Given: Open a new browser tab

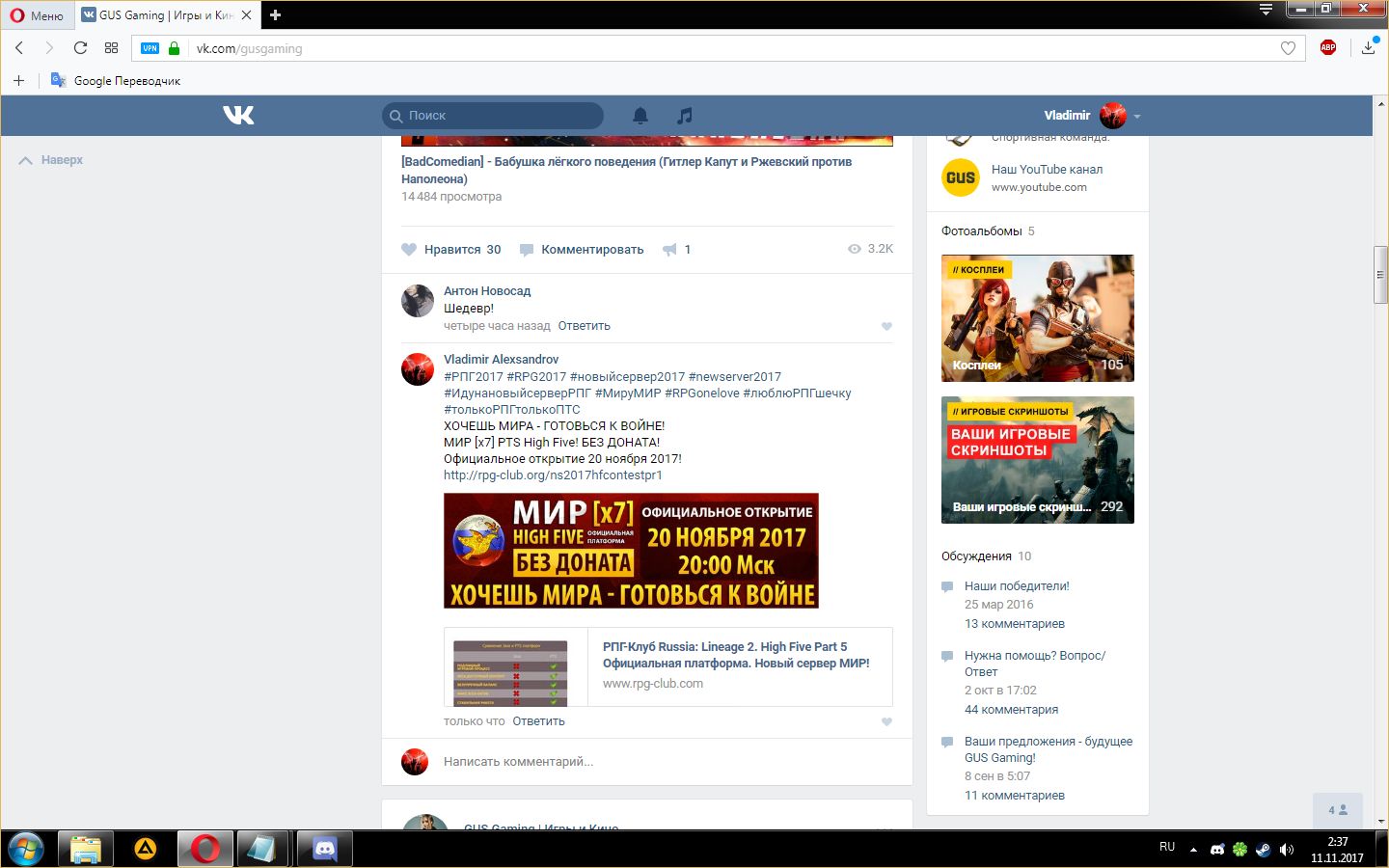Looking at the screenshot, I should pyautogui.click(x=275, y=14).
